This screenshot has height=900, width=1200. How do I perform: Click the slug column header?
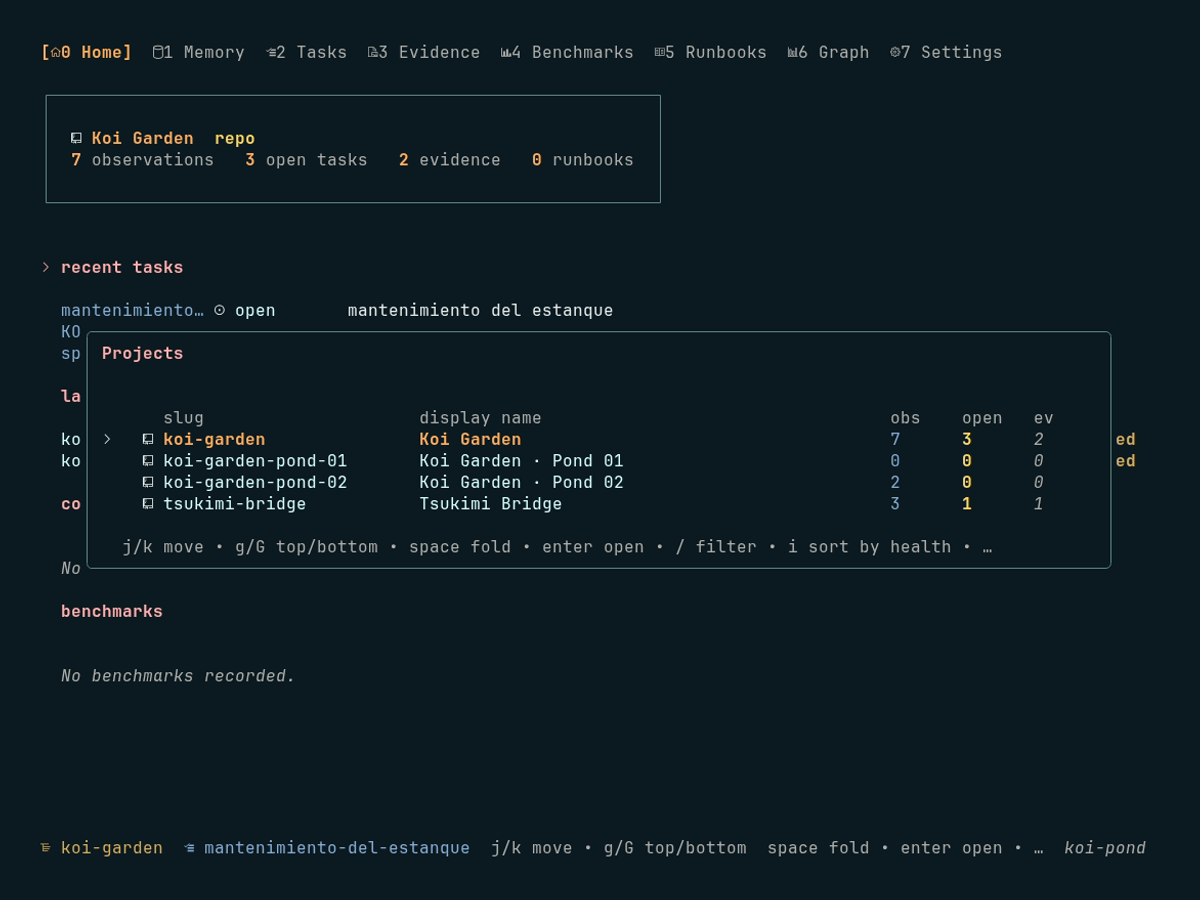click(183, 418)
